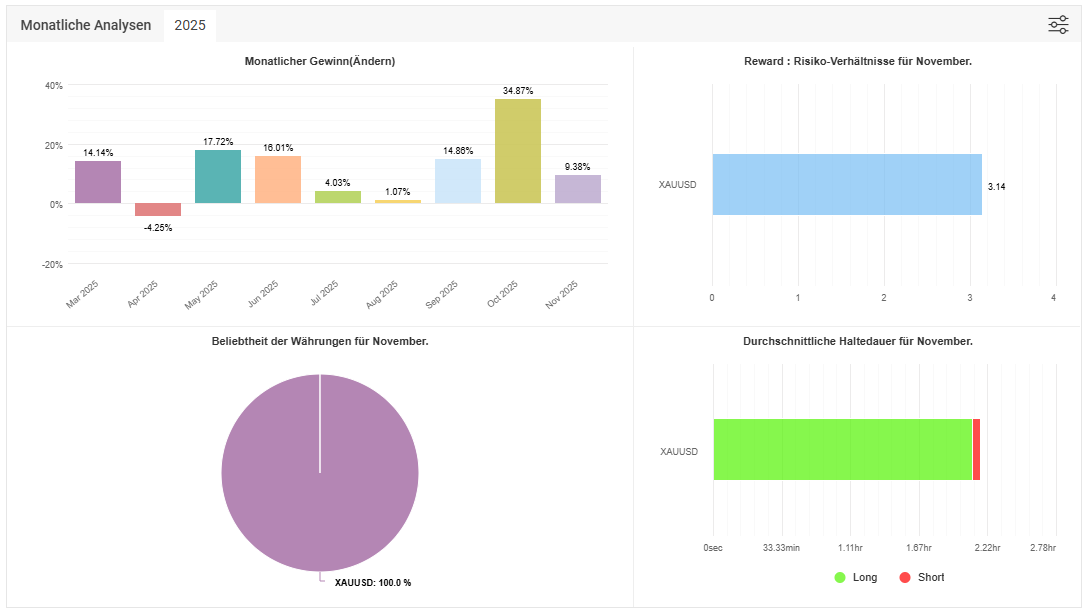
Task: Click the September 2025 light blue bar
Action: [458, 181]
